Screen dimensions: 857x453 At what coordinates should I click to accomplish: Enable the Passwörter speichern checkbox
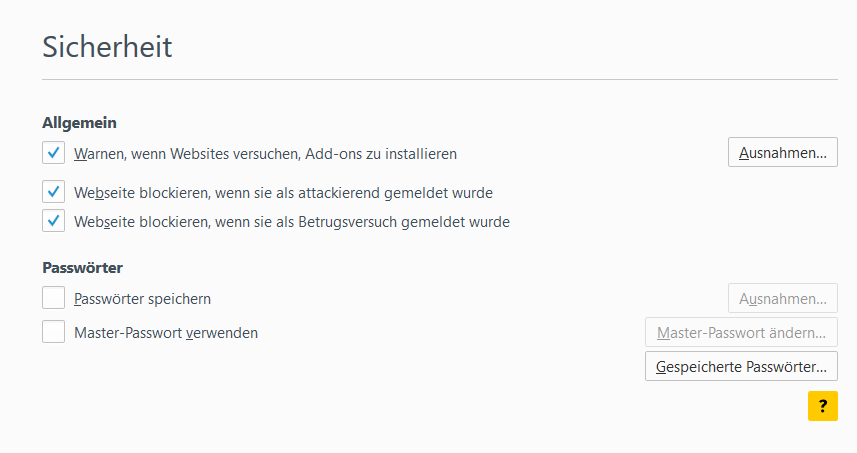pos(54,298)
